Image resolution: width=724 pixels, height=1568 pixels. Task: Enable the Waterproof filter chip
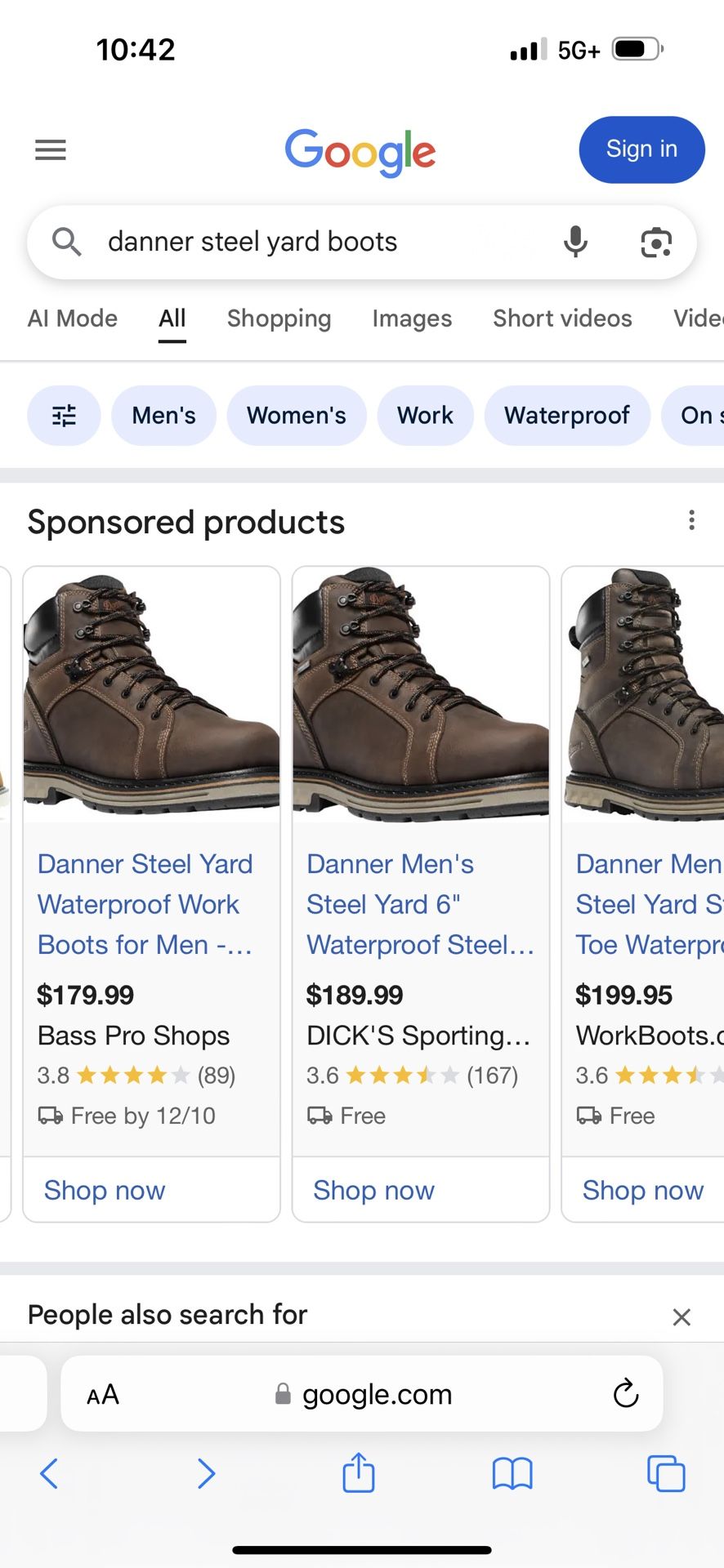[566, 415]
